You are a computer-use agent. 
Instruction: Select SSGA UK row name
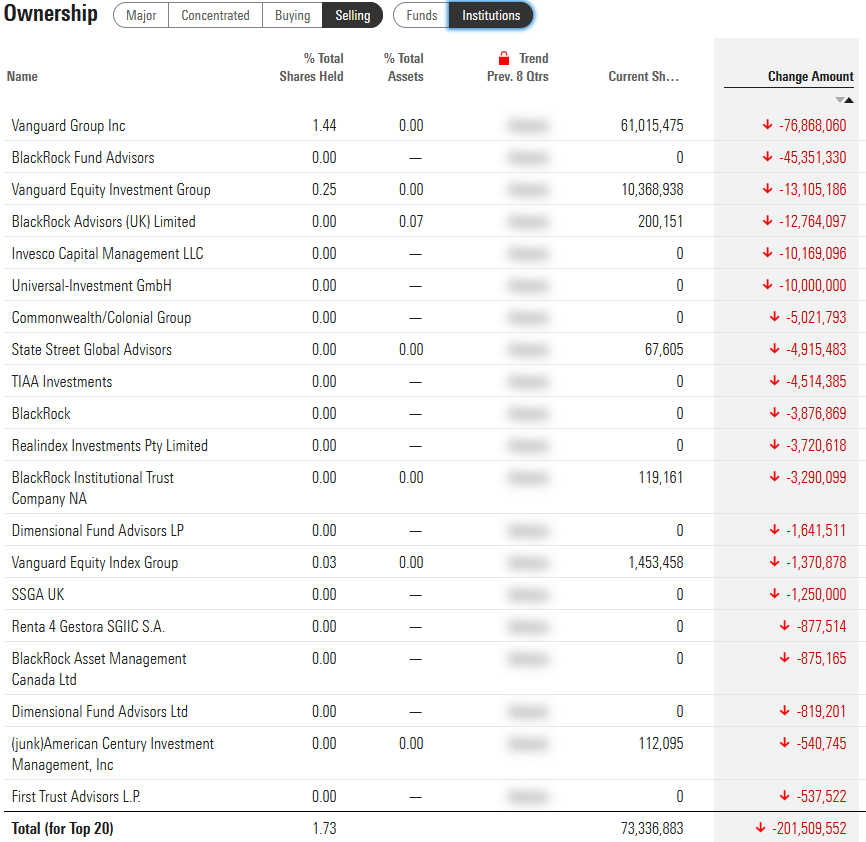38,595
